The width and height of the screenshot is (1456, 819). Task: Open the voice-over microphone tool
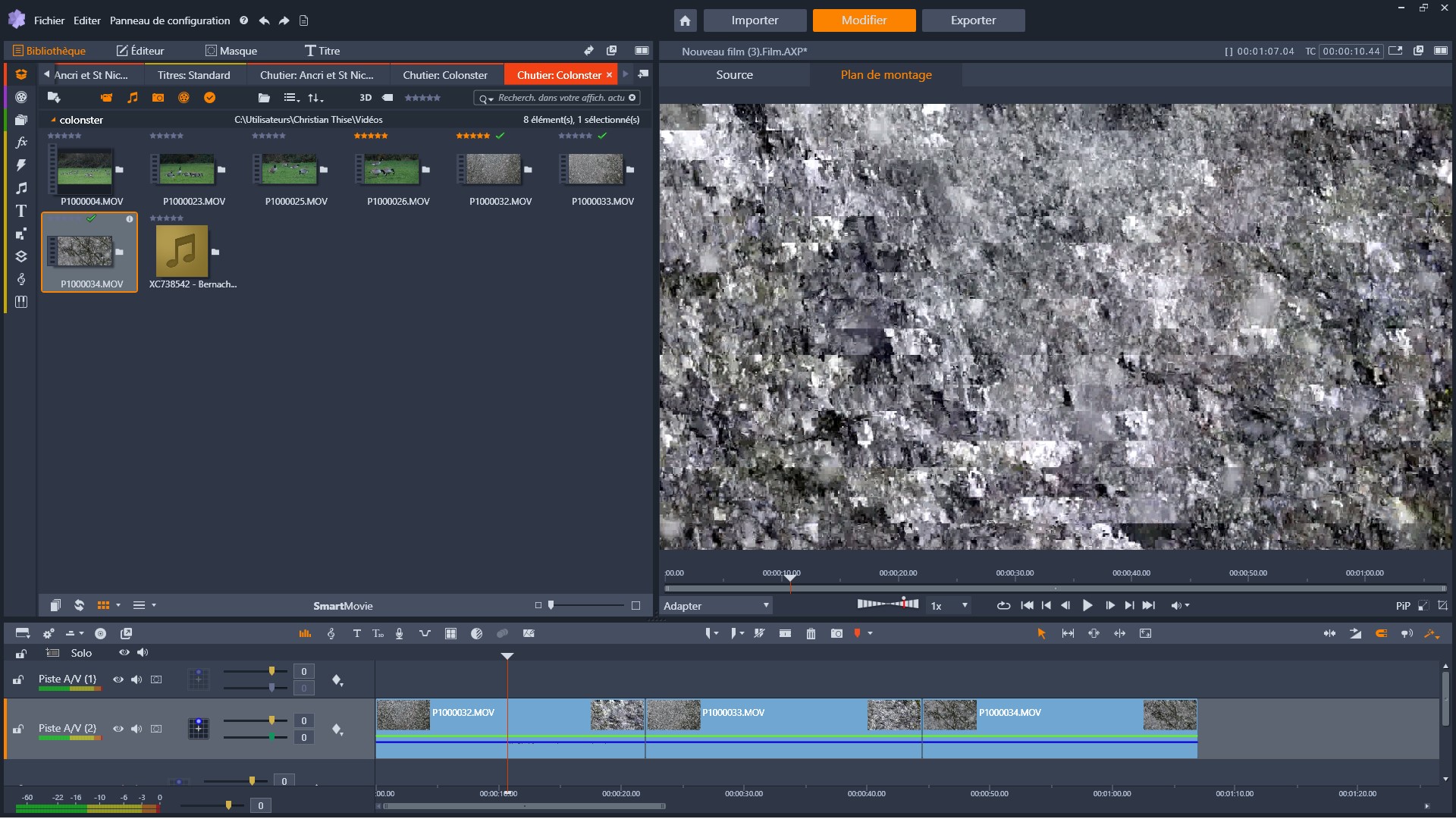pos(400,634)
